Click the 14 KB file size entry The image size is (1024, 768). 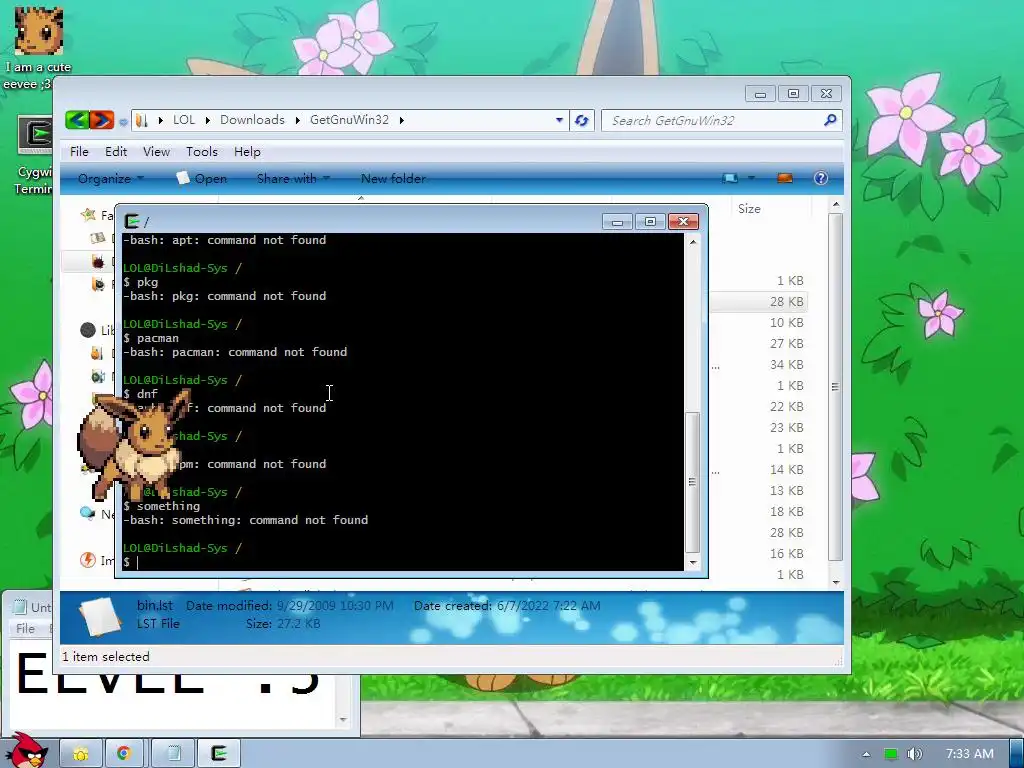[786, 470]
